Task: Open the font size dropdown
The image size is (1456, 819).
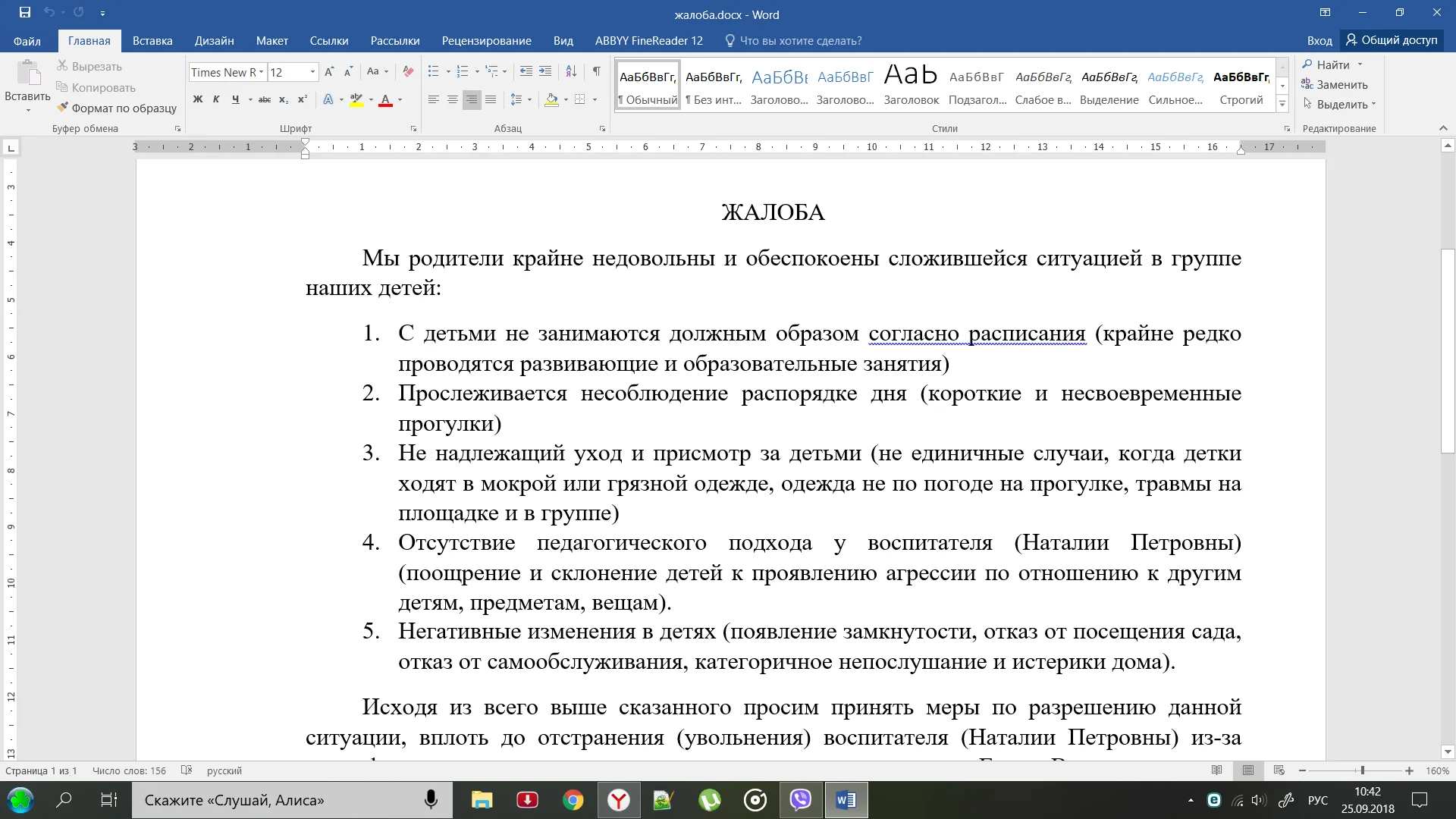Action: tap(312, 72)
